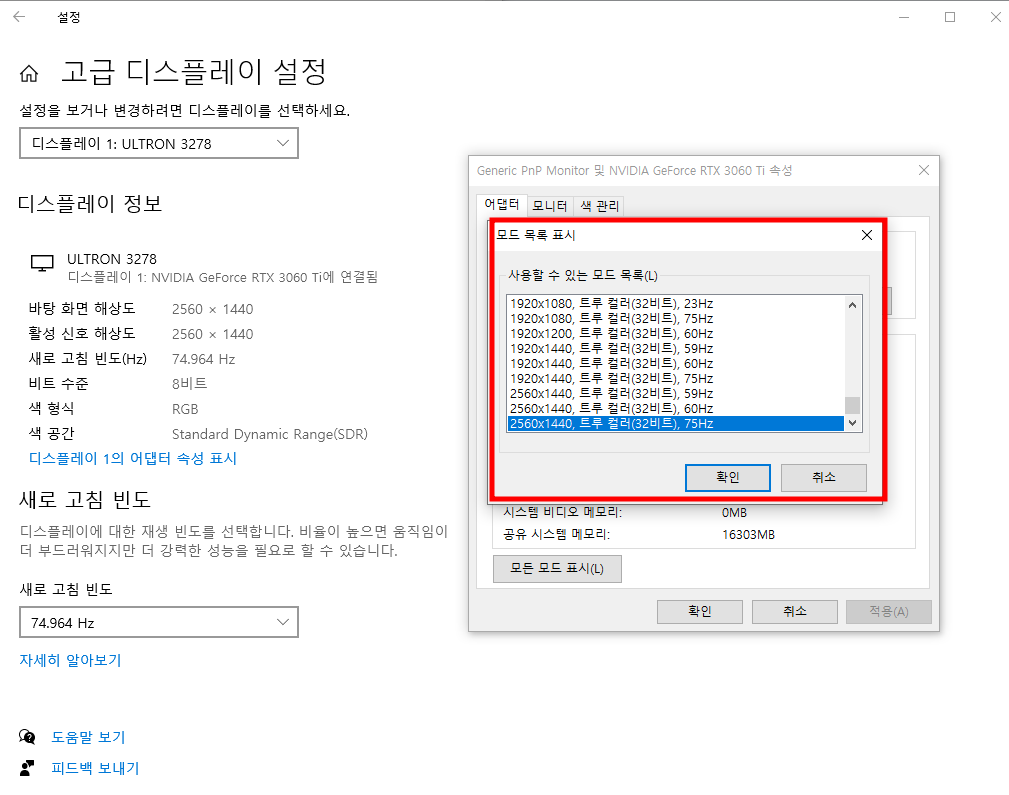Open the Get help link
Viewport: 1009px width, 795px height.
coord(88,737)
